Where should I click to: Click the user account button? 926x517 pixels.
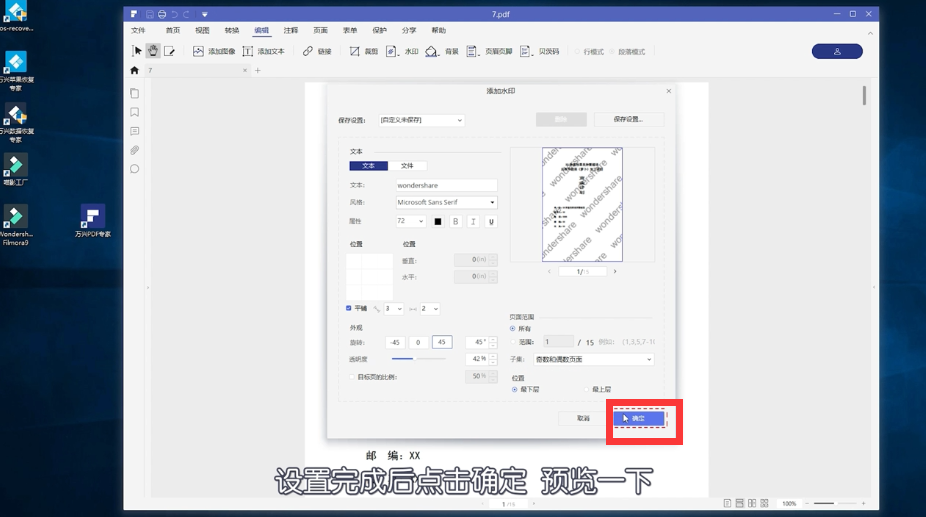tap(837, 51)
